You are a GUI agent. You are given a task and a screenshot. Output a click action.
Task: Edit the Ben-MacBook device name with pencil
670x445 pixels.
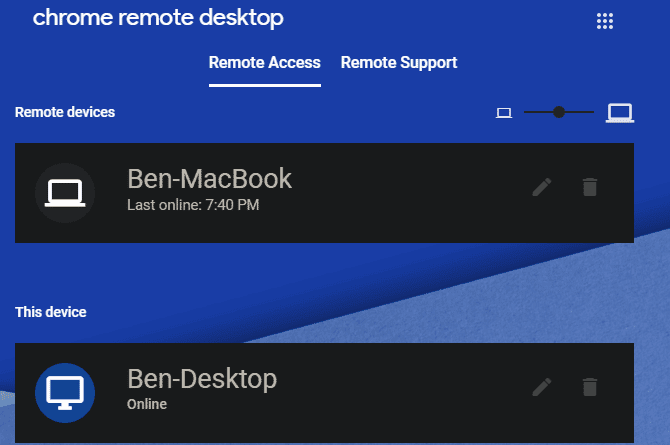click(542, 187)
